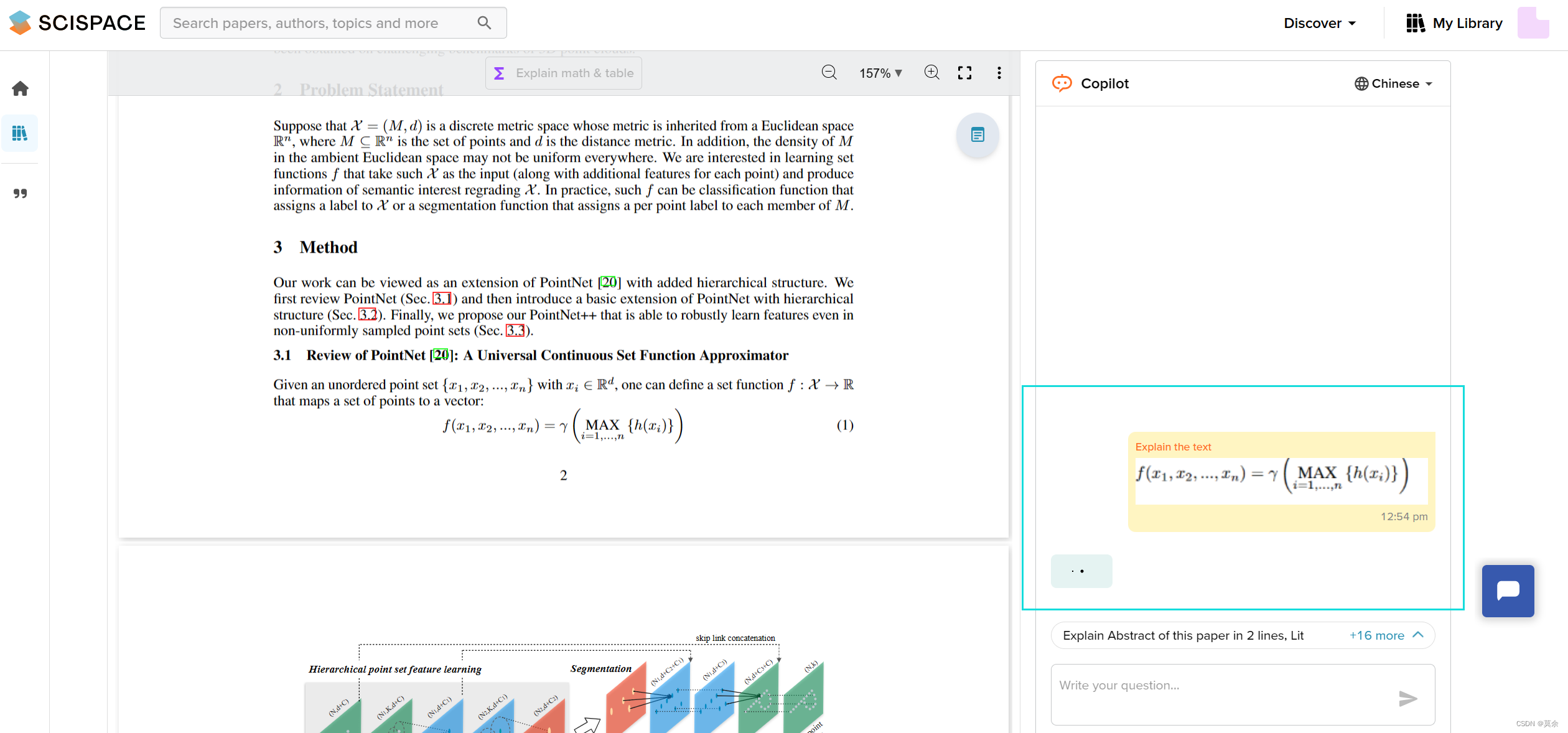This screenshot has height=733, width=1568.
Task: Open the blue chat support widget
Action: click(1508, 591)
